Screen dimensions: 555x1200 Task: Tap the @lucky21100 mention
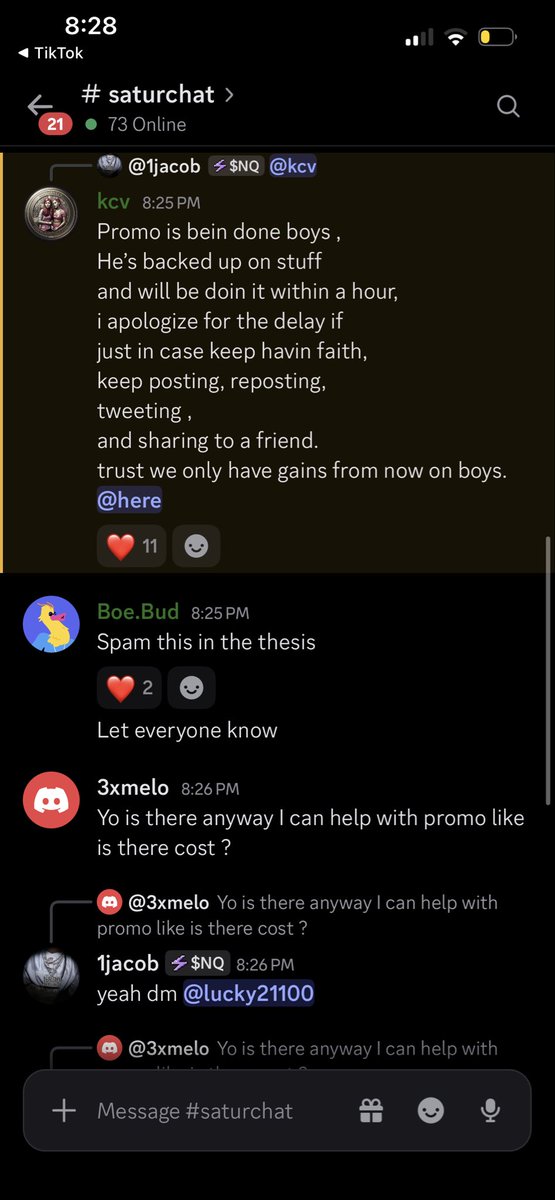click(x=247, y=994)
